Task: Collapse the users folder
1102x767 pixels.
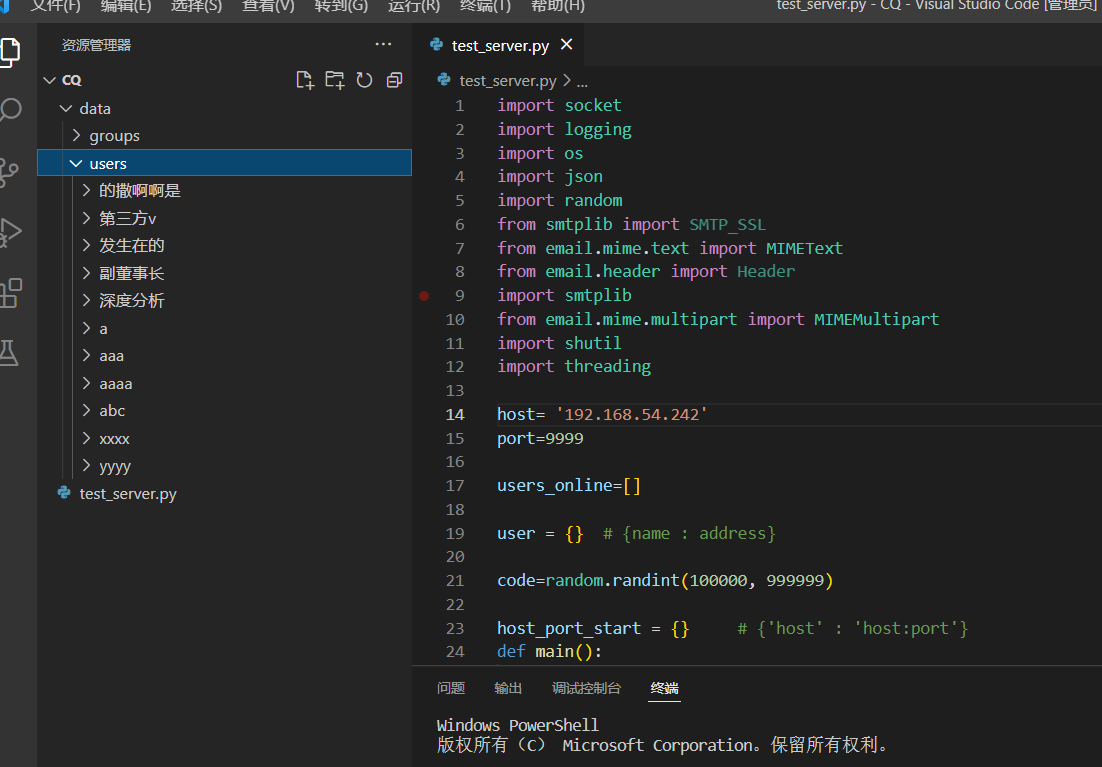Action: click(107, 163)
